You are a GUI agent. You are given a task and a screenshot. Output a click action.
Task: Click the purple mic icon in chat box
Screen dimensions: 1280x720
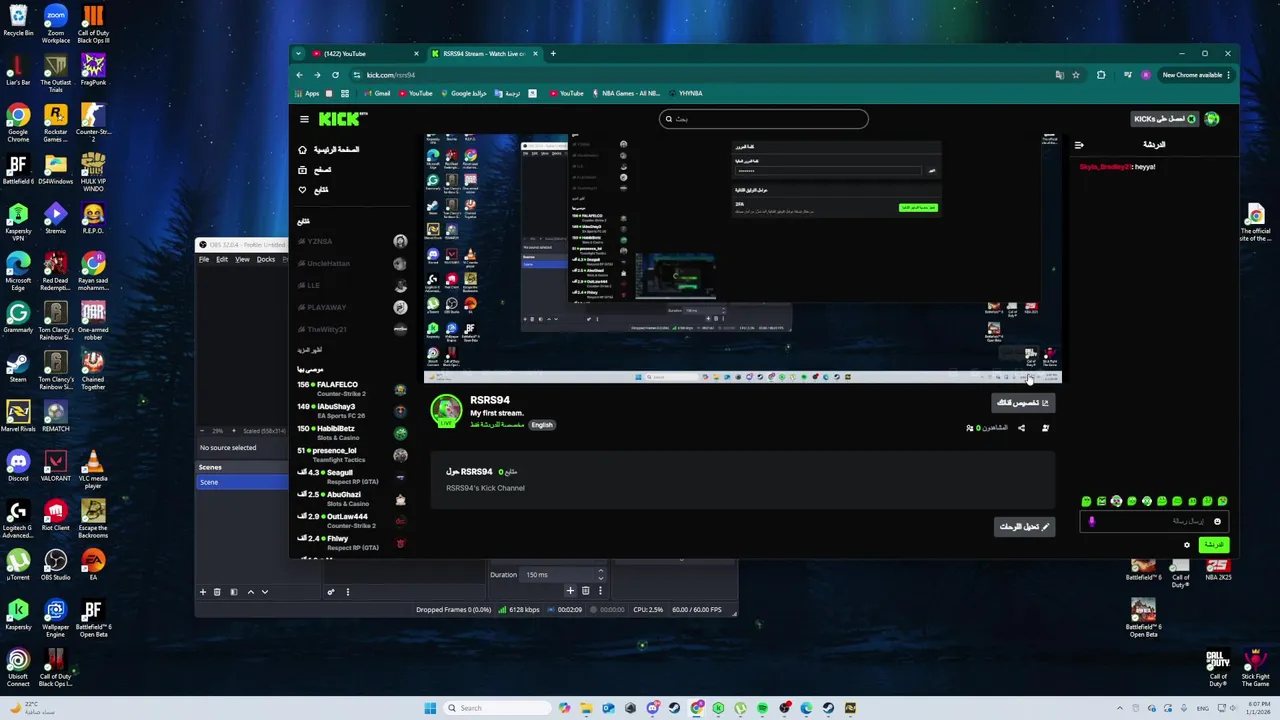coord(1092,521)
